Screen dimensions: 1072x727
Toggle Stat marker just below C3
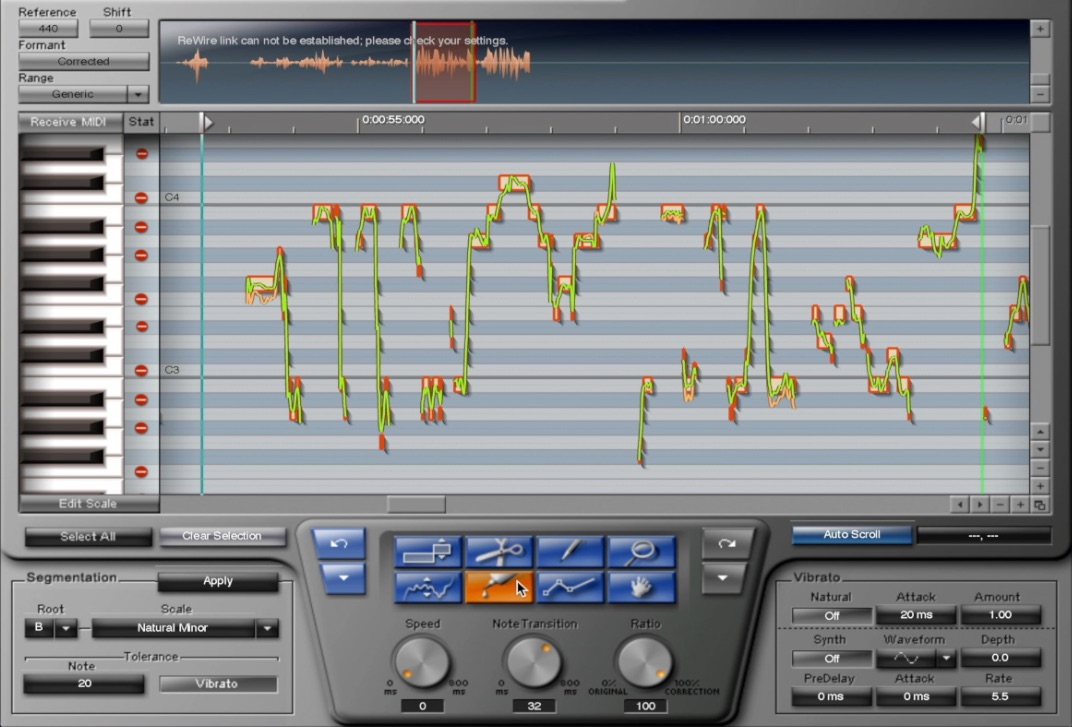coord(142,399)
